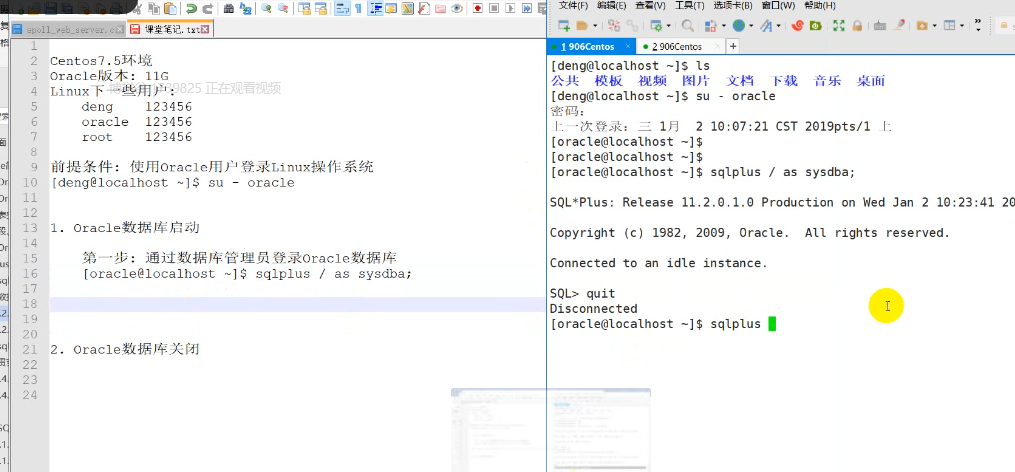Open the 工具(T) menu in Xshell
Viewport: 1015px width, 472px height.
tap(689, 5)
